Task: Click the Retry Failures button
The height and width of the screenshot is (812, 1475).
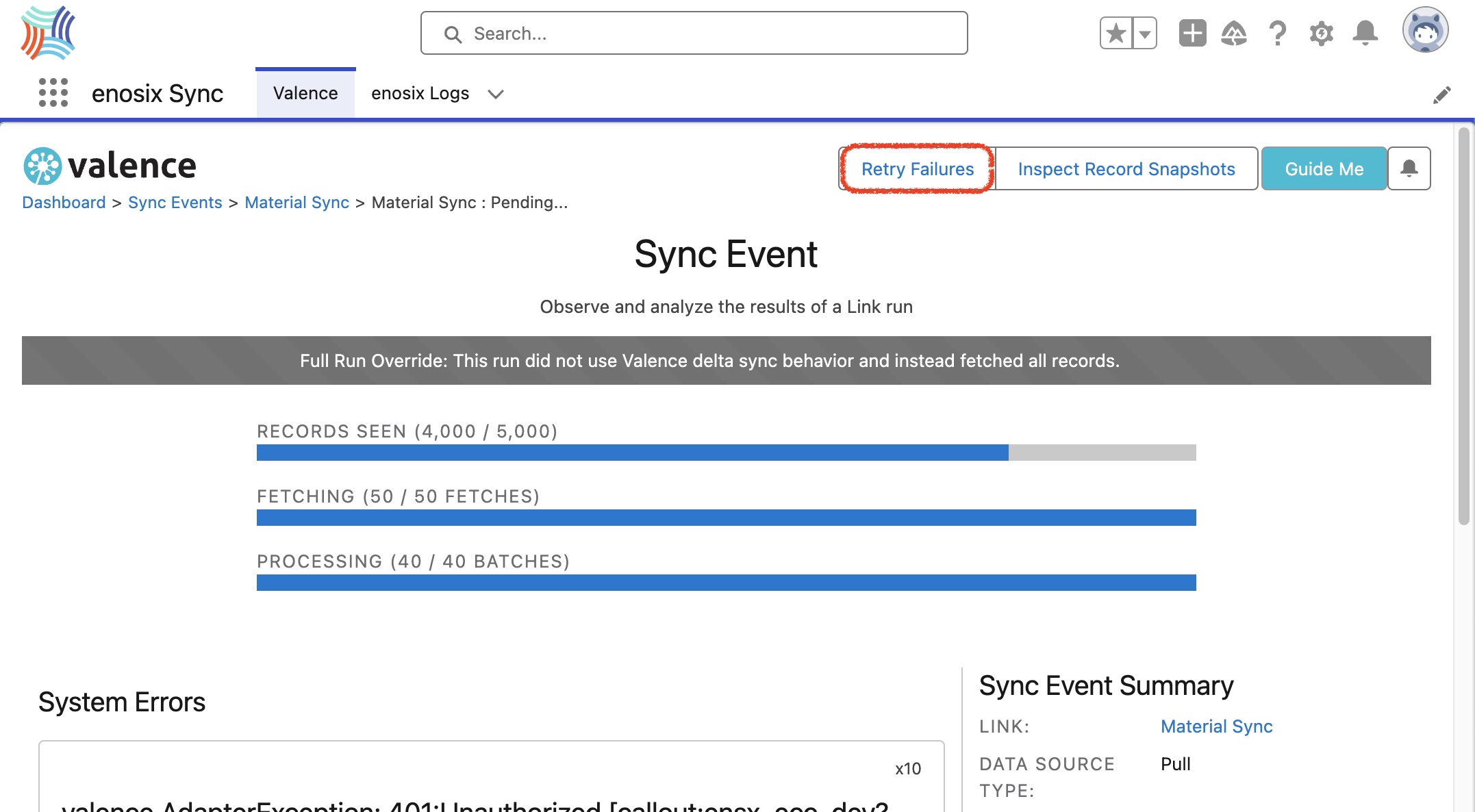Action: pyautogui.click(x=917, y=168)
